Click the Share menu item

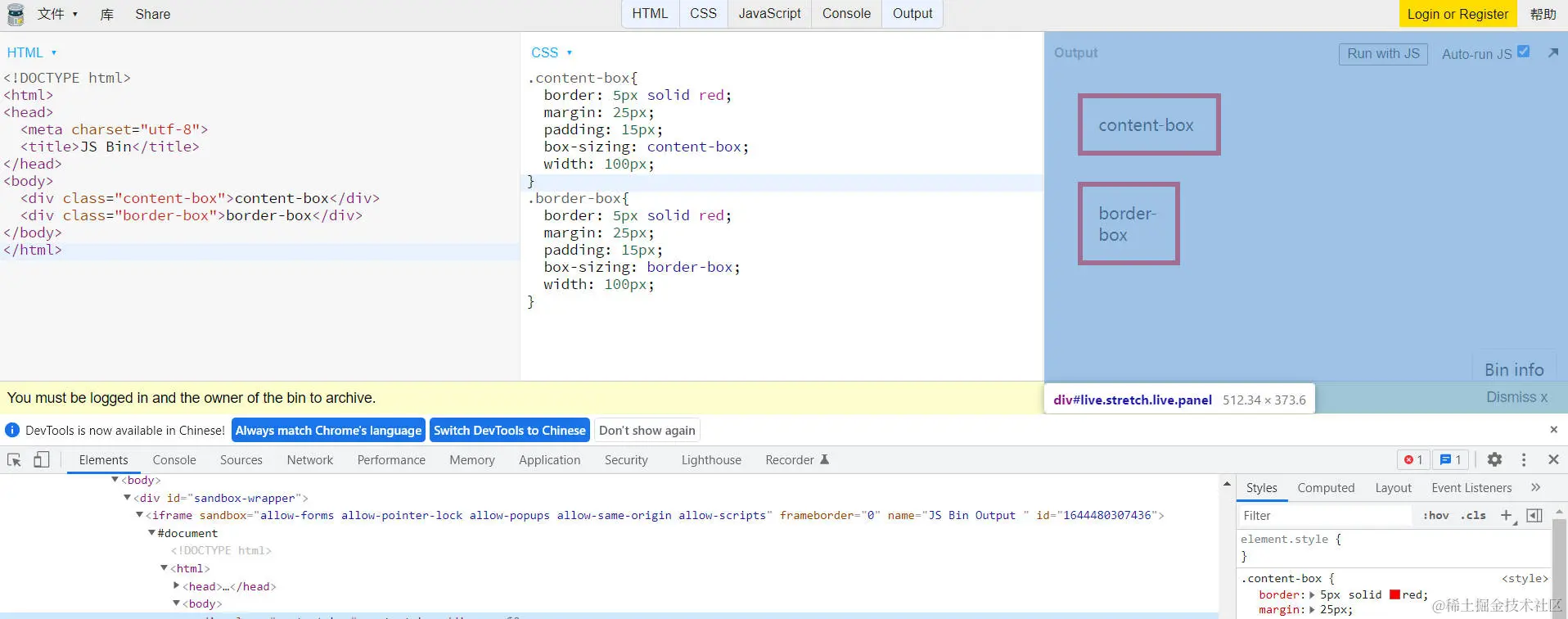(153, 14)
